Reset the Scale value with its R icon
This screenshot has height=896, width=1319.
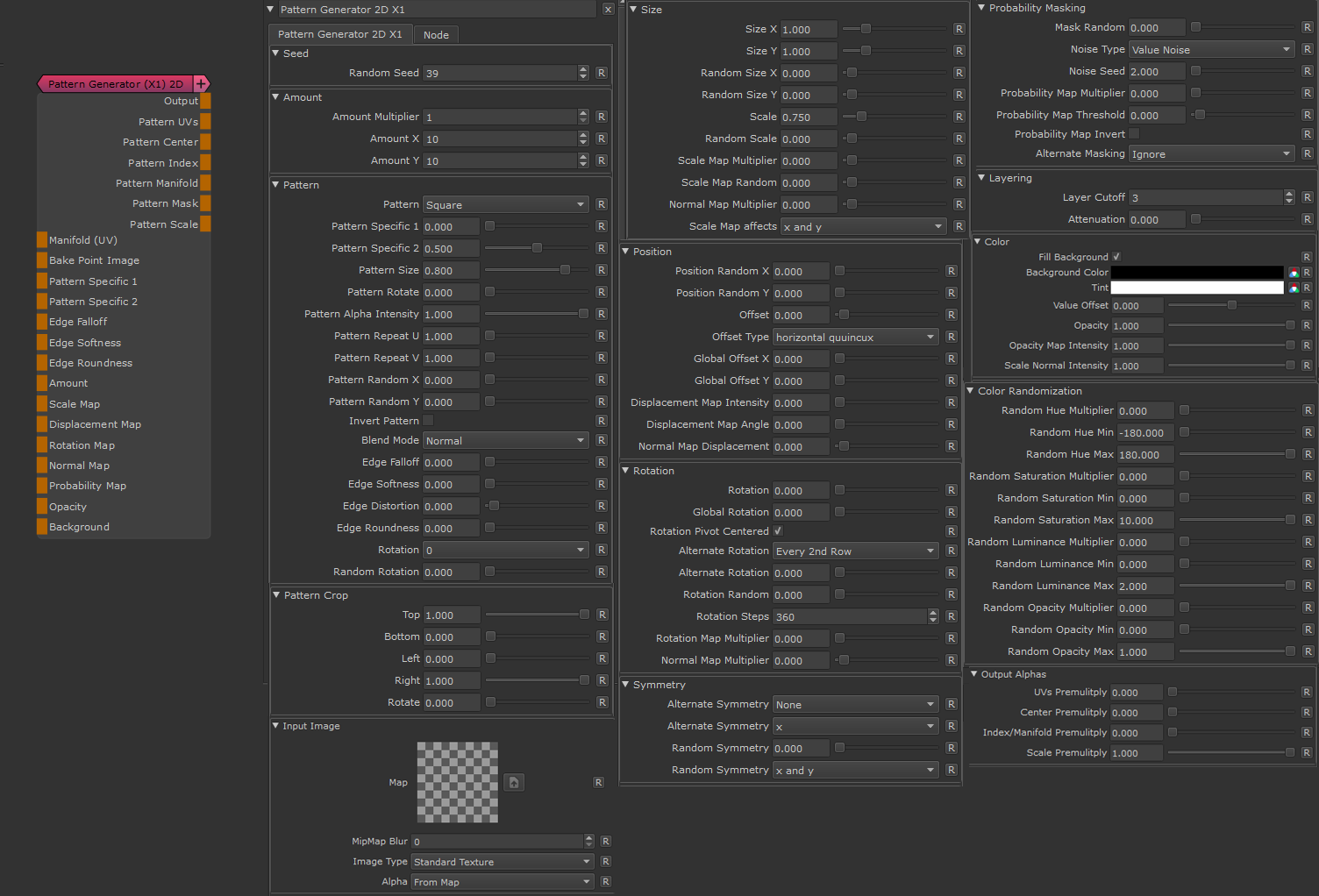pos(959,117)
